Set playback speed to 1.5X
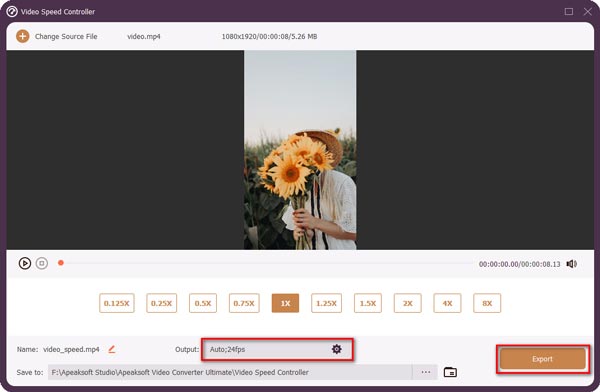The image size is (600, 392). click(368, 303)
